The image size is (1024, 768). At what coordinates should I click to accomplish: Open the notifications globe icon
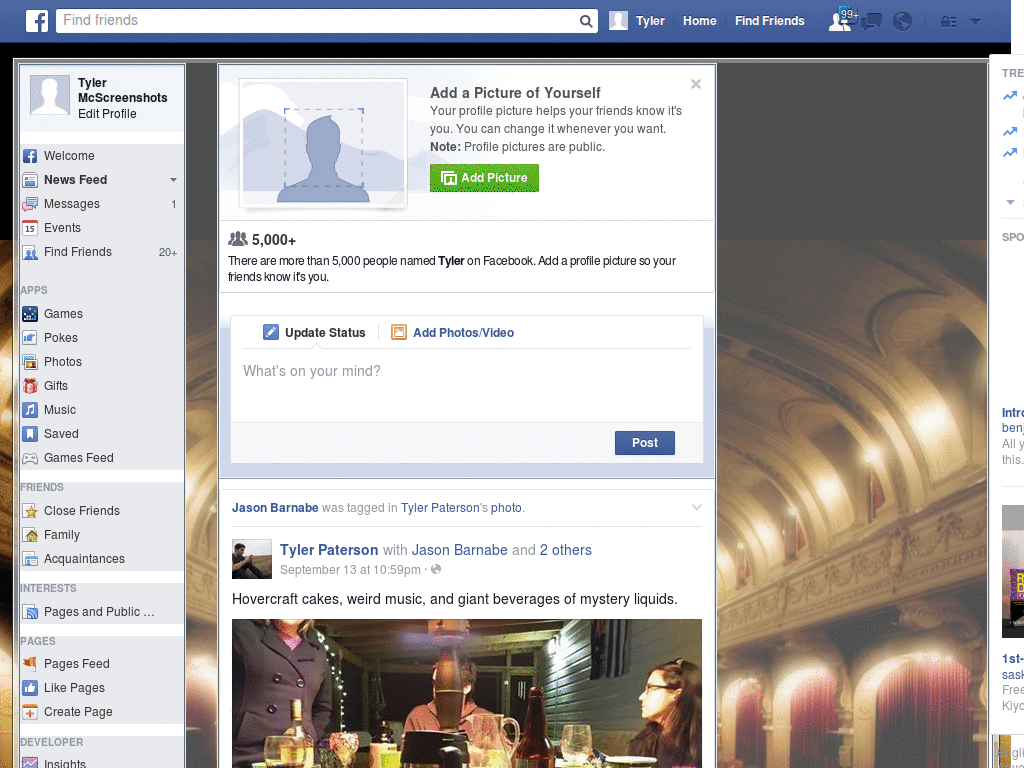pos(903,22)
